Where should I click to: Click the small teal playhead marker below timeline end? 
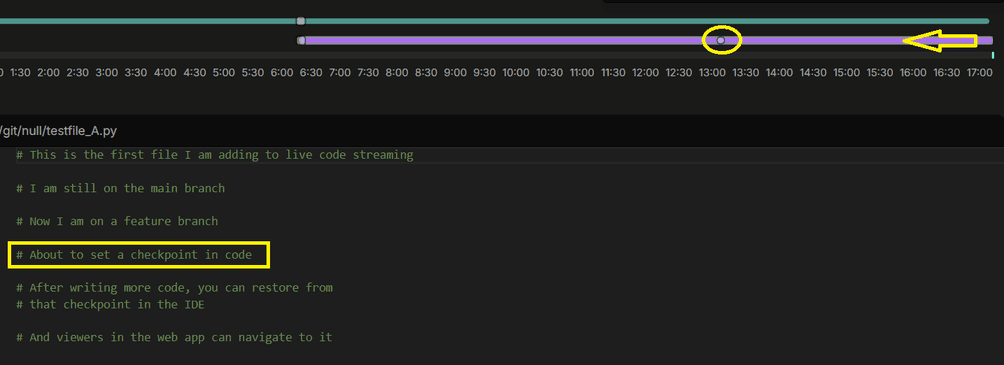click(x=992, y=56)
